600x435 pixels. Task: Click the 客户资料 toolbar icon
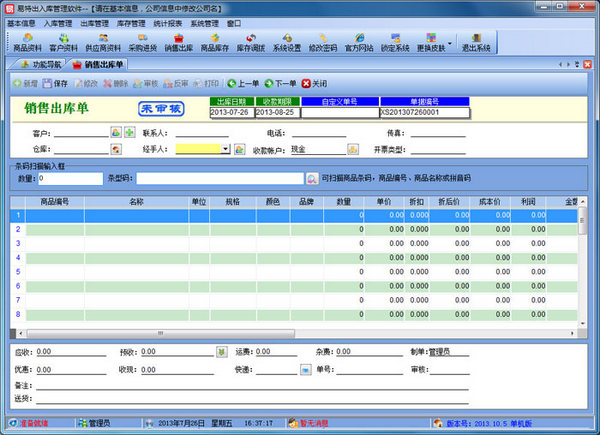[x=64, y=41]
